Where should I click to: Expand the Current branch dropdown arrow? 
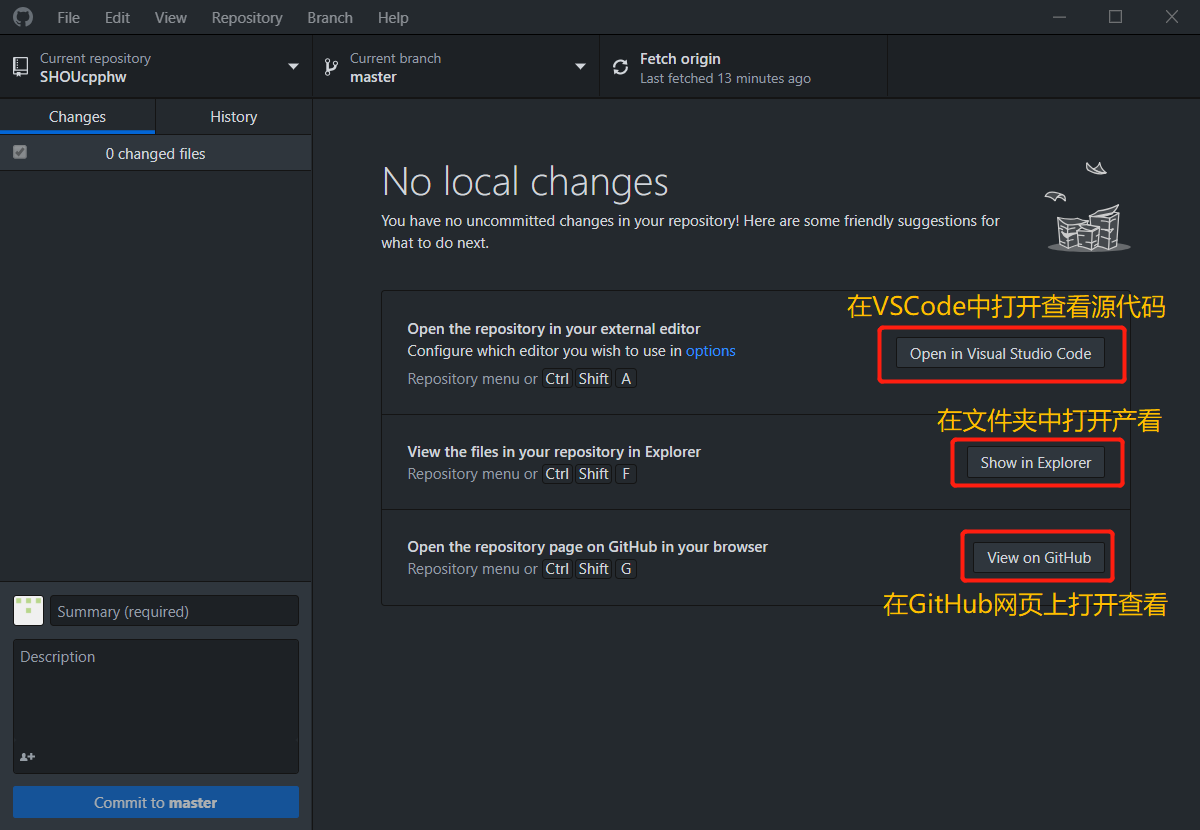(580, 67)
